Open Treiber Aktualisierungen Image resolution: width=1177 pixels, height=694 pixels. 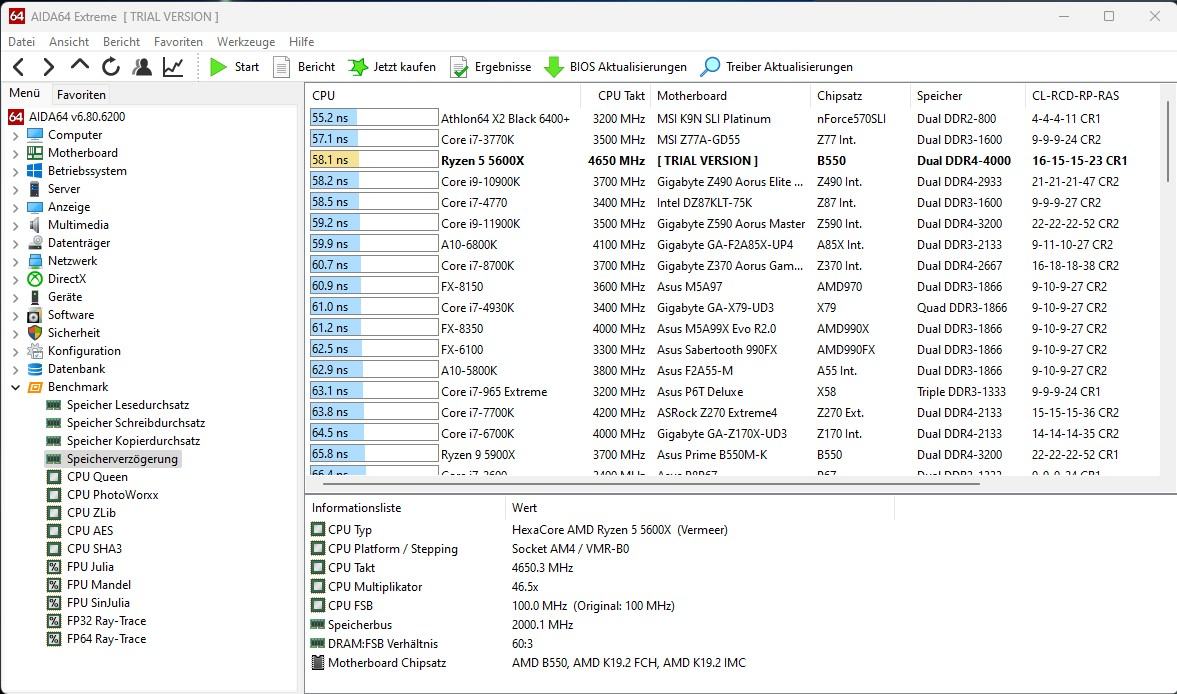776,67
